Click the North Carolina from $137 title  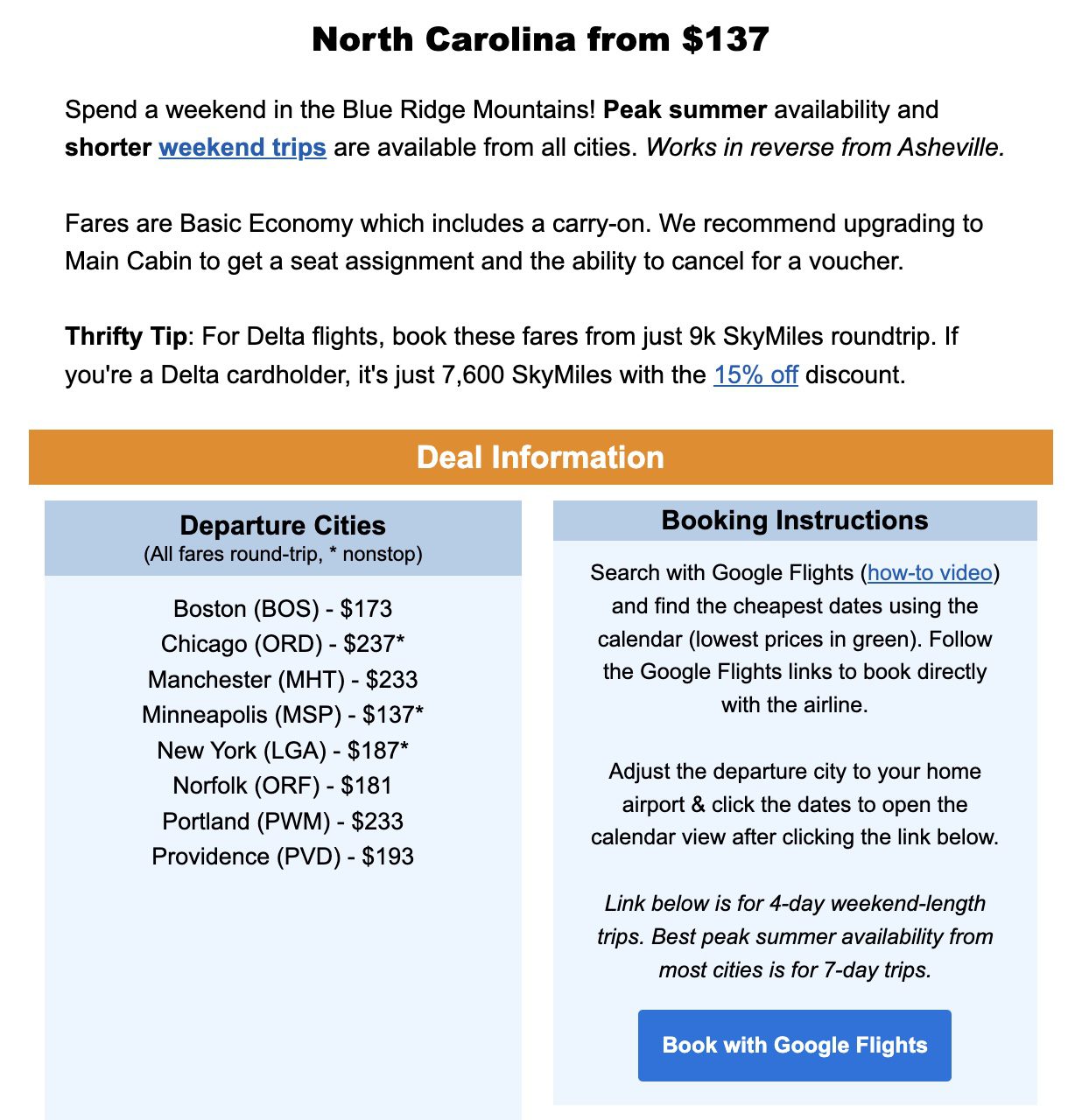click(541, 38)
